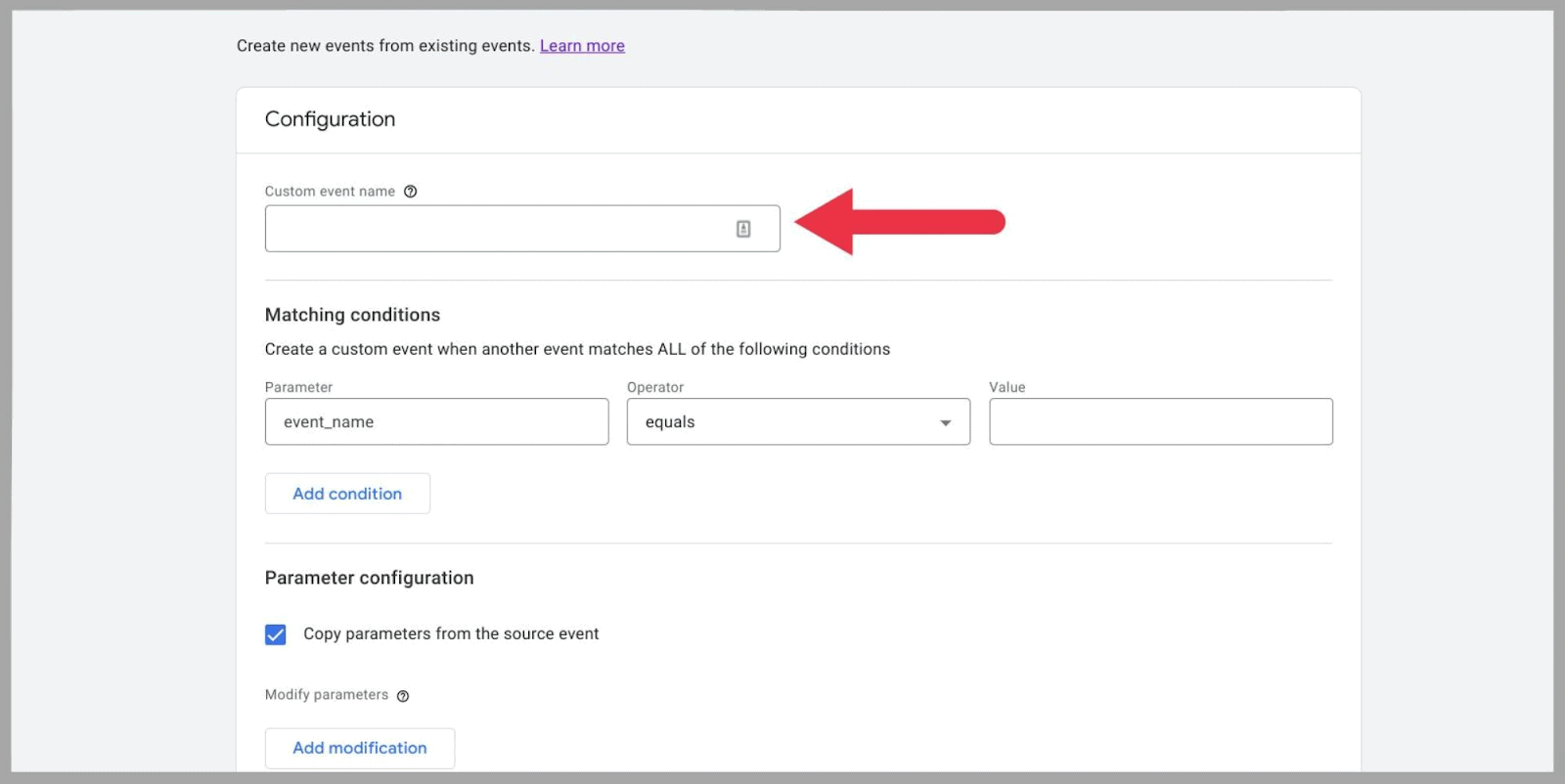
Task: Click the autofill icon inside Custom event name field
Action: (743, 229)
